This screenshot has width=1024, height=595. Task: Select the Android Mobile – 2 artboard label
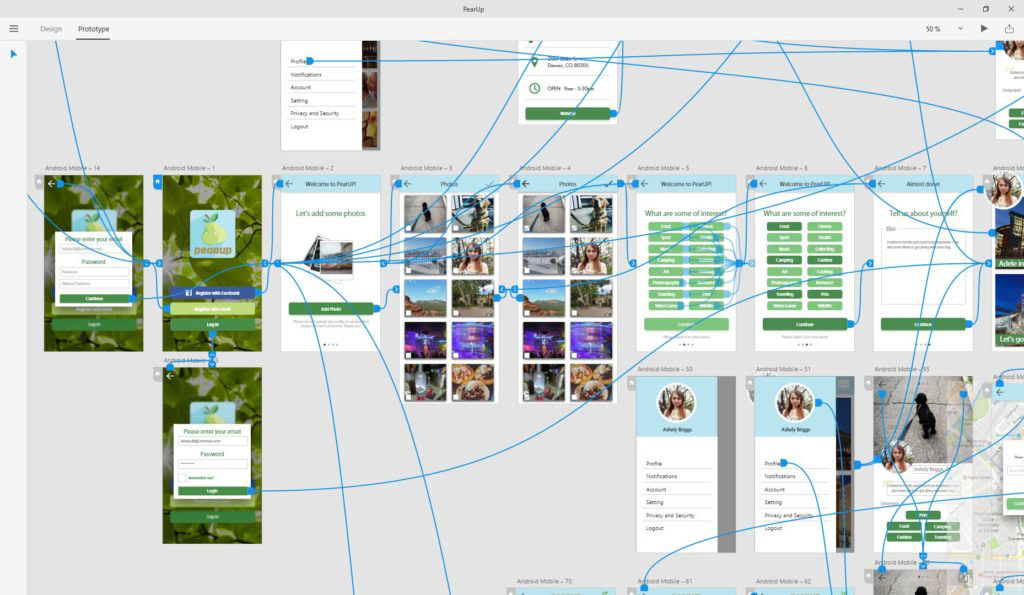308,168
